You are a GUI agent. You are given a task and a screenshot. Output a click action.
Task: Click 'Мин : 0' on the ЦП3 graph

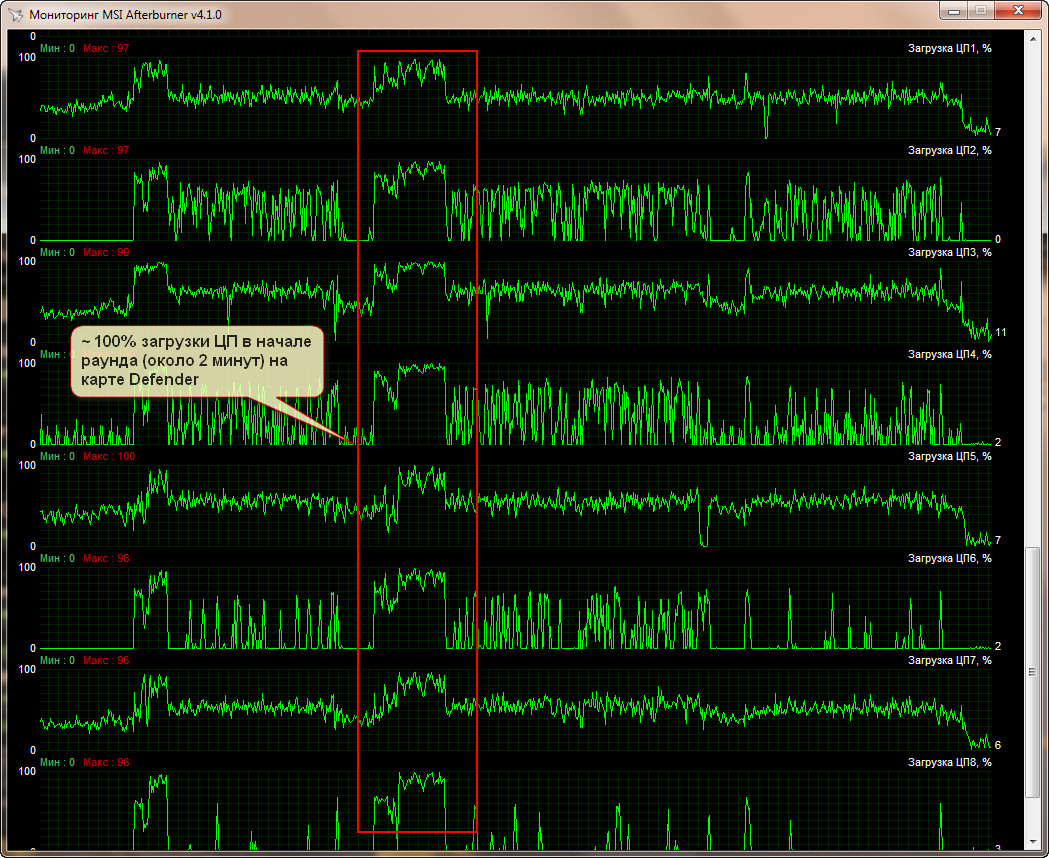point(58,252)
